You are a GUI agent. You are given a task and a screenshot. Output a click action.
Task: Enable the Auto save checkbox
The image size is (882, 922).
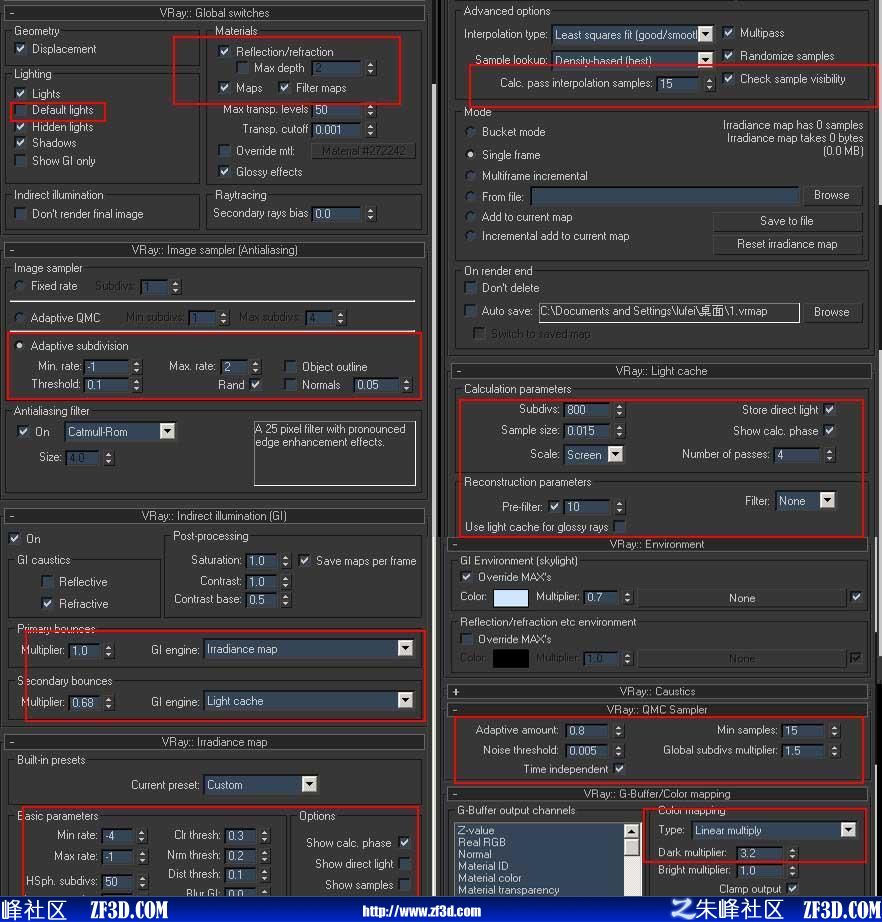click(x=470, y=310)
